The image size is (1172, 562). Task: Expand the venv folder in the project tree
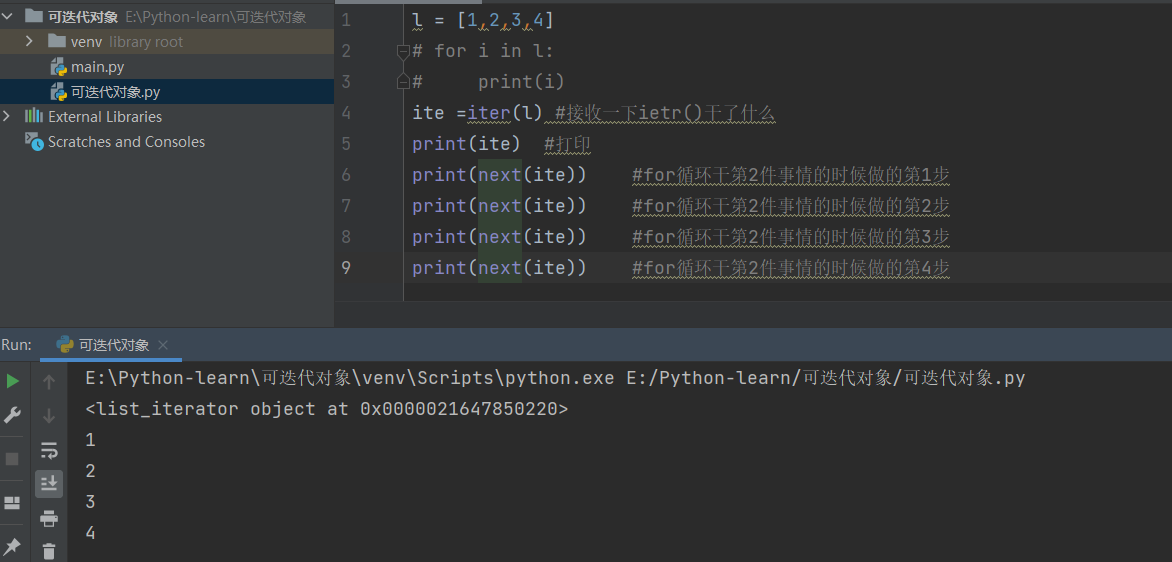coord(30,41)
